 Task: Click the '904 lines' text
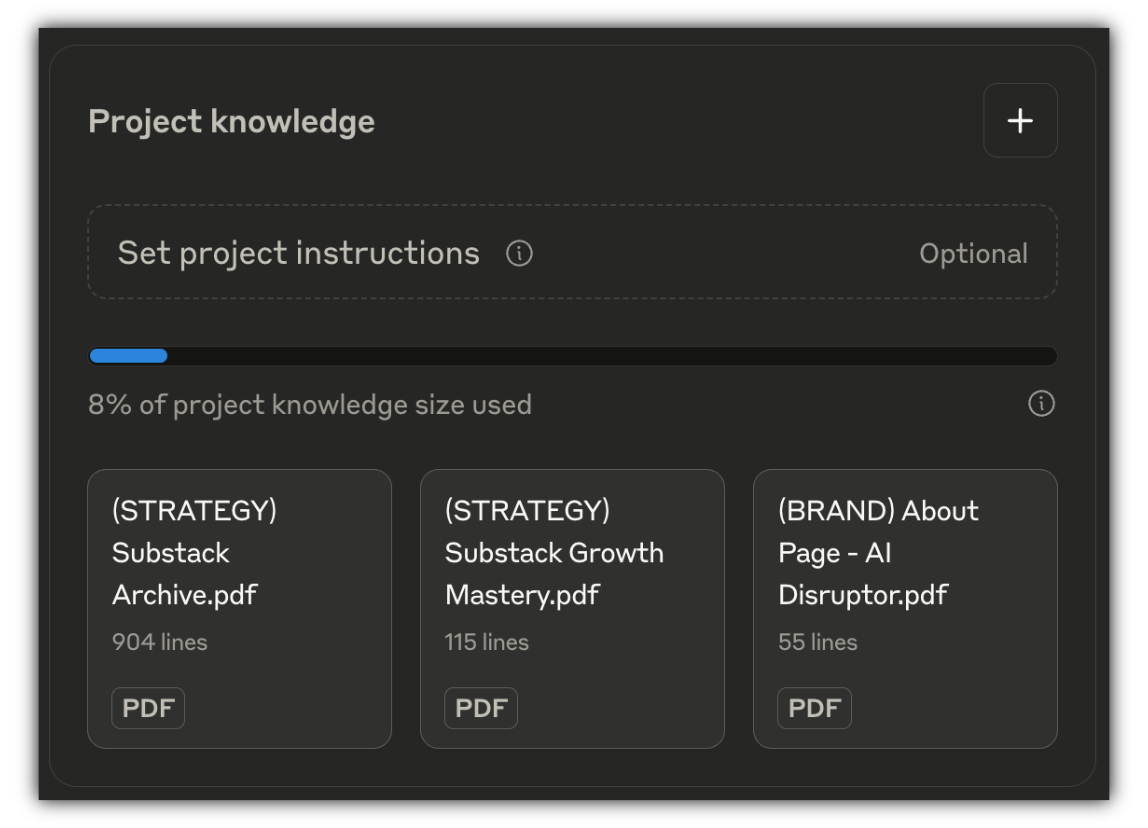(x=160, y=642)
